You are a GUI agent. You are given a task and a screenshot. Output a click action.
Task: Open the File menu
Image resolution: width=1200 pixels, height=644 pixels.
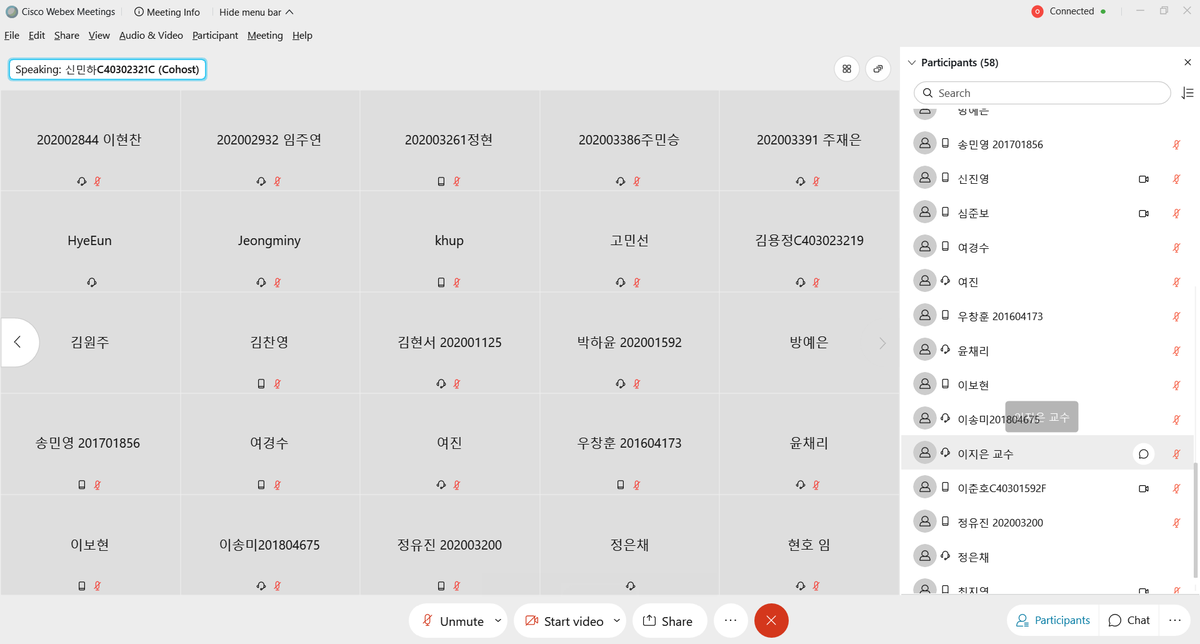coord(12,35)
